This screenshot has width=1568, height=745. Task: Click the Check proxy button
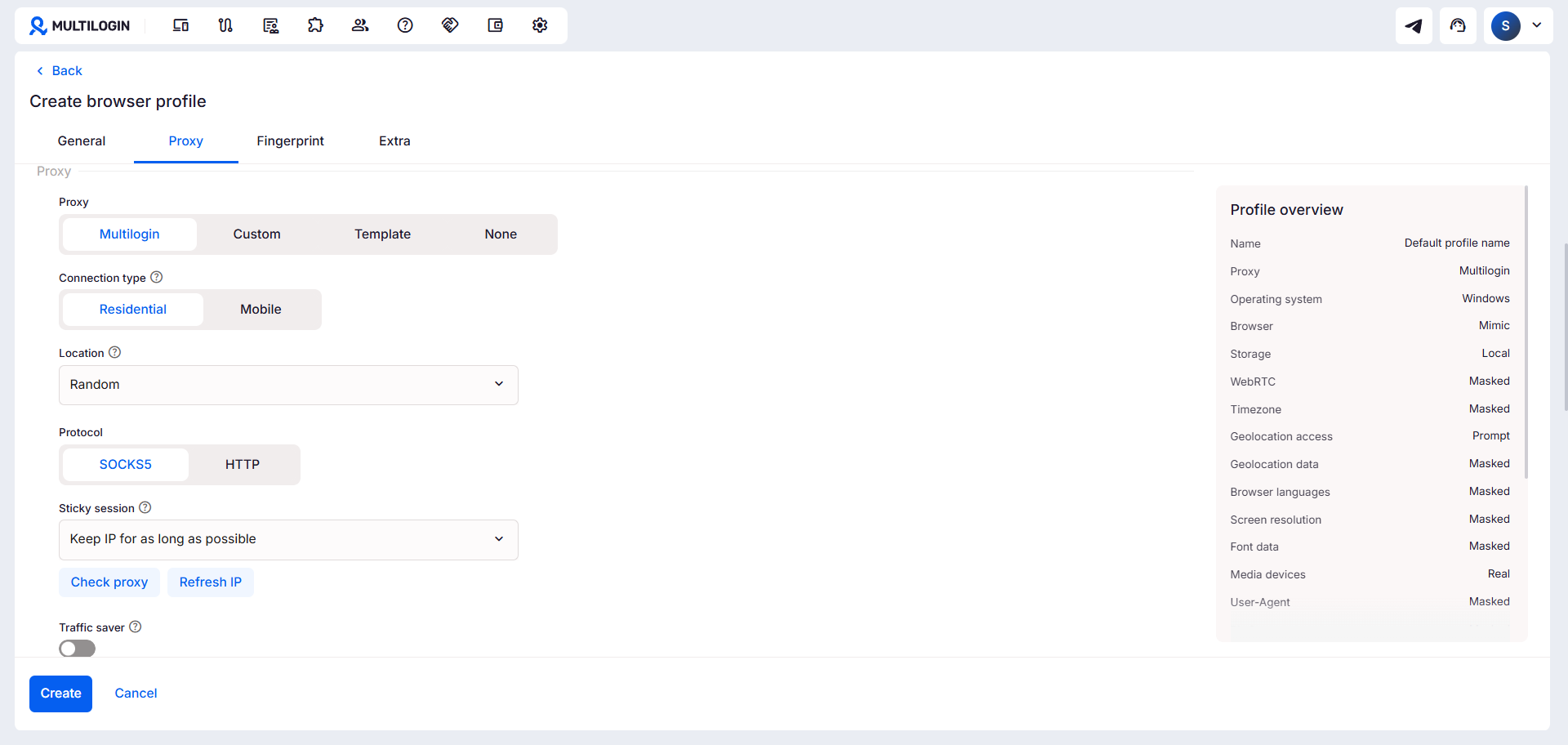109,582
